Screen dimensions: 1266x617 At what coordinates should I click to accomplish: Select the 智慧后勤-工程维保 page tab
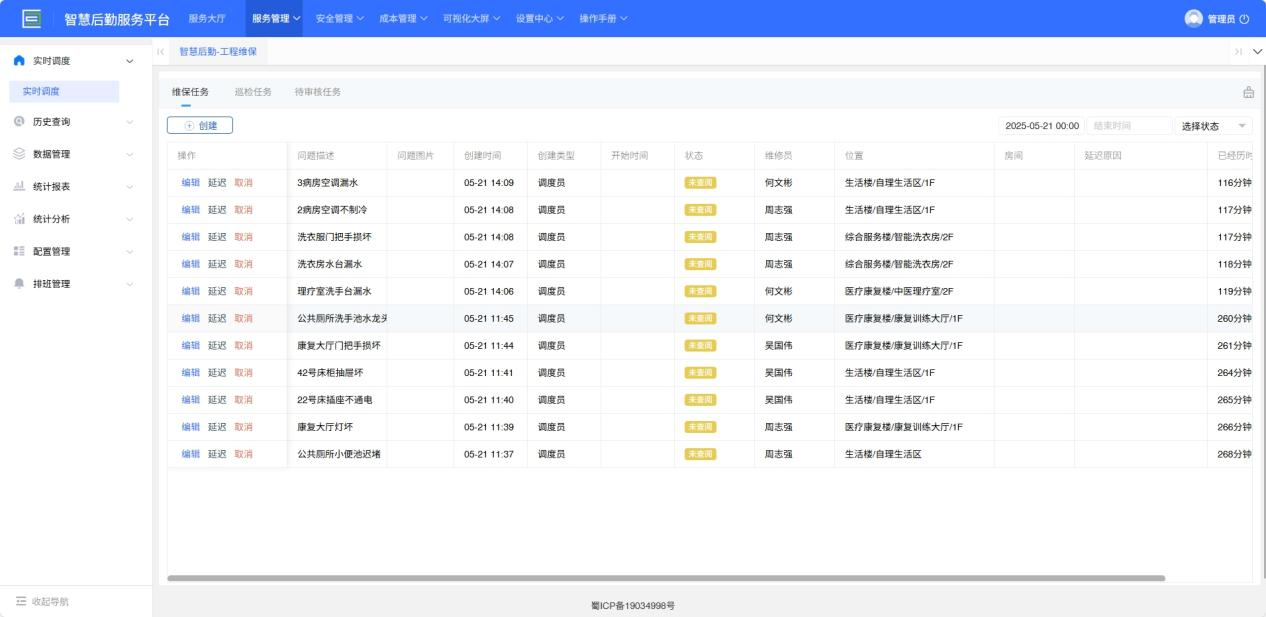pyautogui.click(x=218, y=51)
